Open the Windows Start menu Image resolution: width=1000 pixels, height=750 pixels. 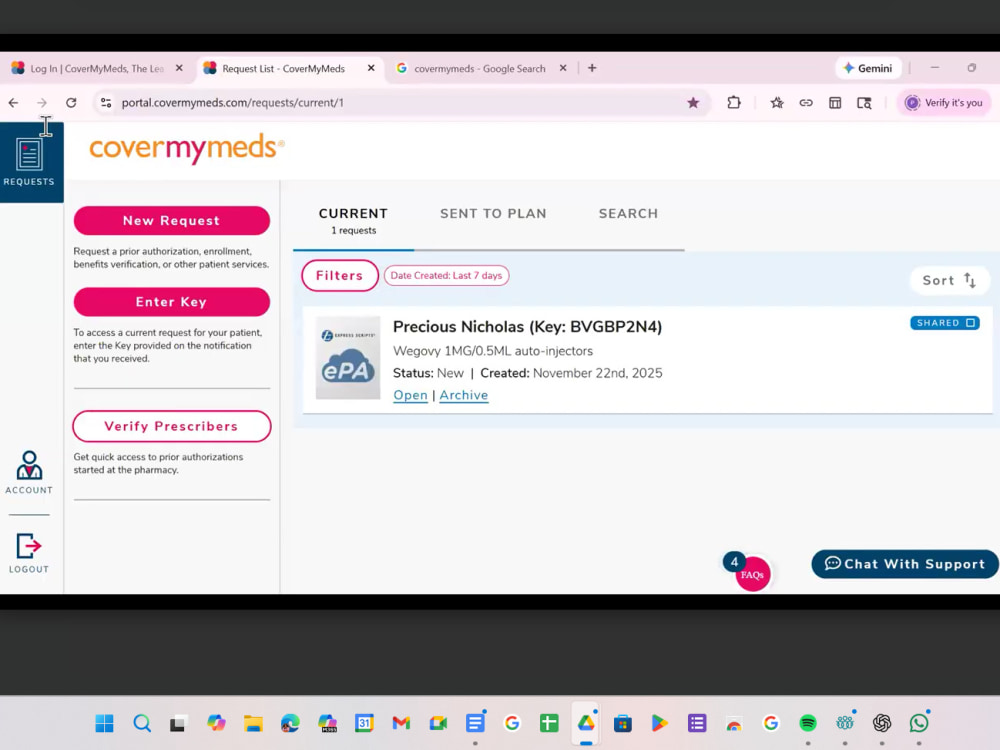click(105, 723)
